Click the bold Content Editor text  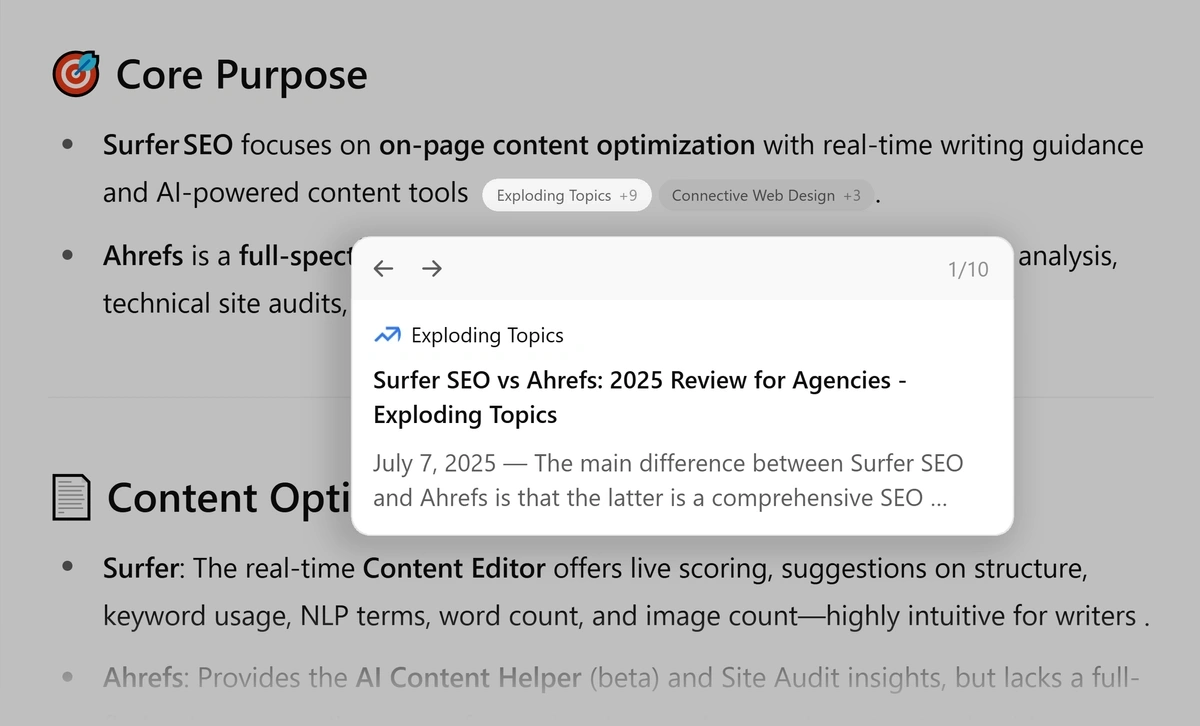click(453, 569)
